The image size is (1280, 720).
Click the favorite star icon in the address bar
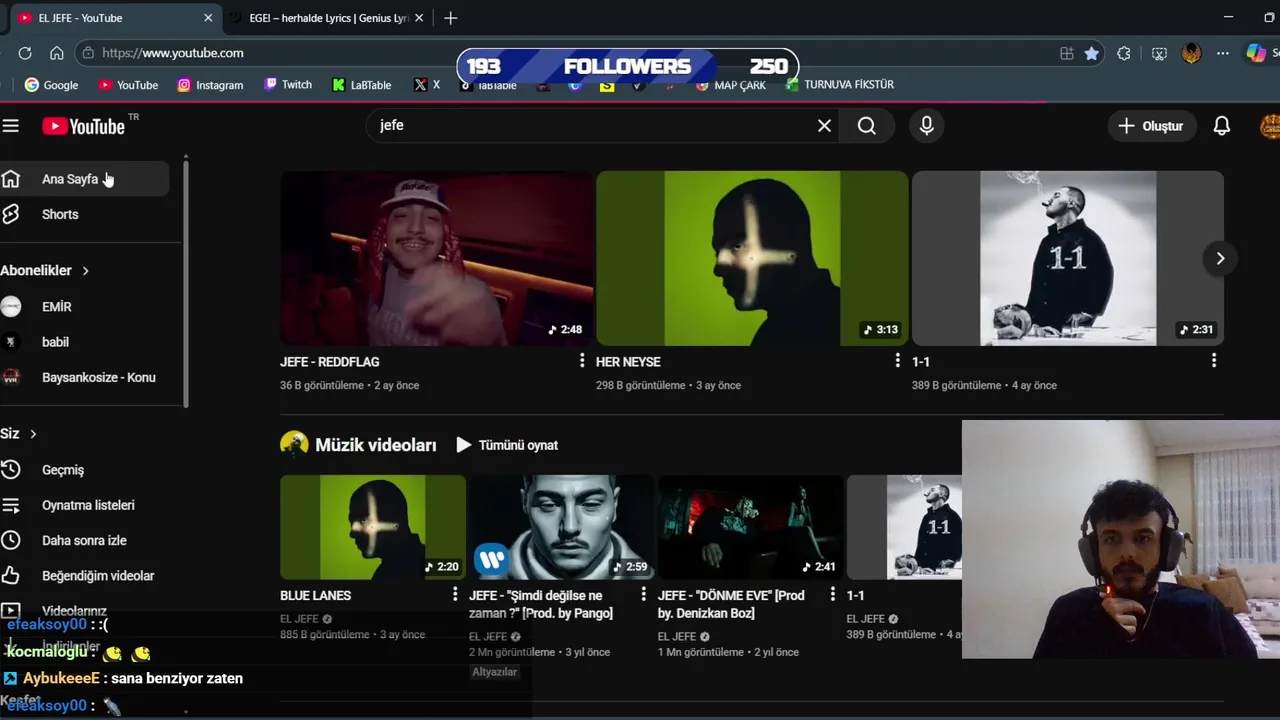pos(1092,53)
